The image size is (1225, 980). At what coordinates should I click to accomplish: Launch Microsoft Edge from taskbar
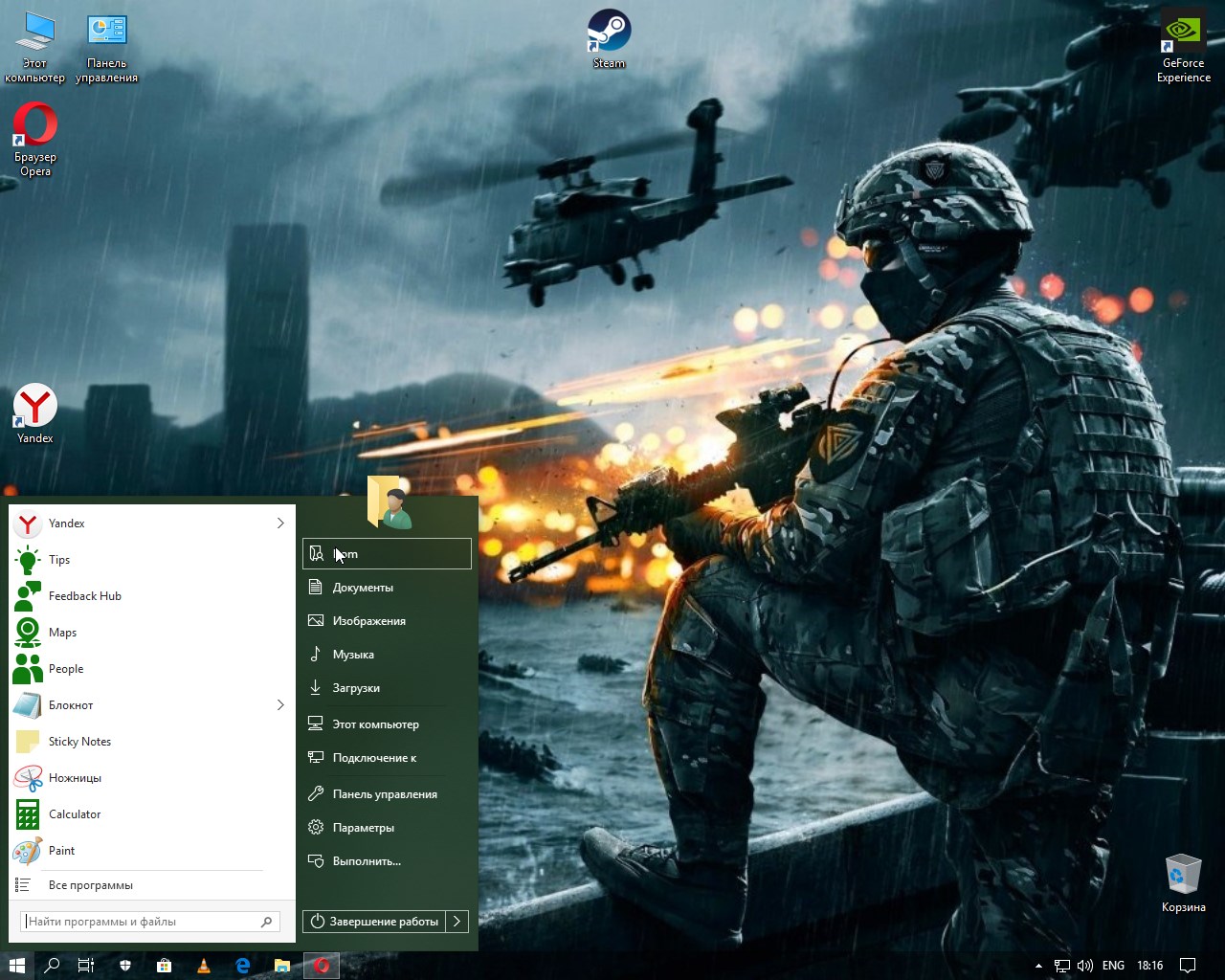click(243, 966)
